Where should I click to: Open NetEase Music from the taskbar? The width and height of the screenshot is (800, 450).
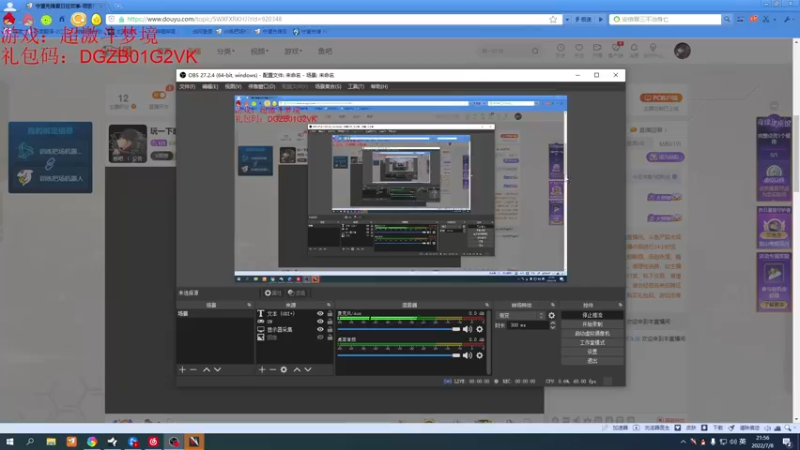click(153, 441)
